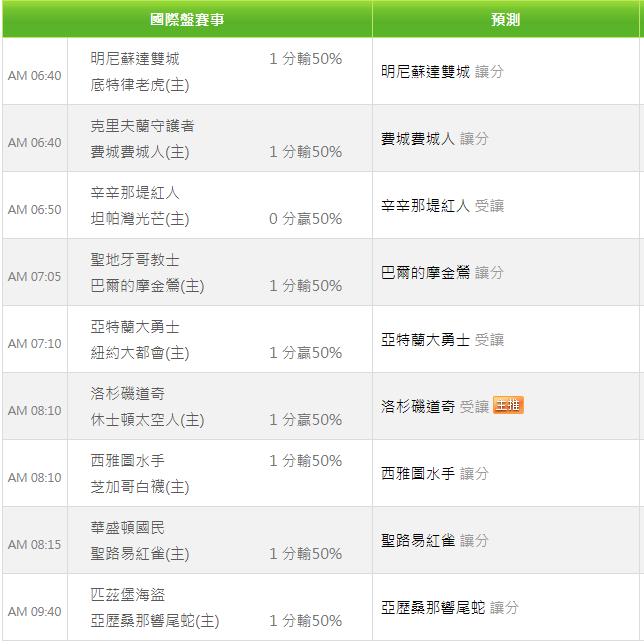
Task: Click prediction 辛辛那堤紅人 受讓
Action: pos(442,206)
